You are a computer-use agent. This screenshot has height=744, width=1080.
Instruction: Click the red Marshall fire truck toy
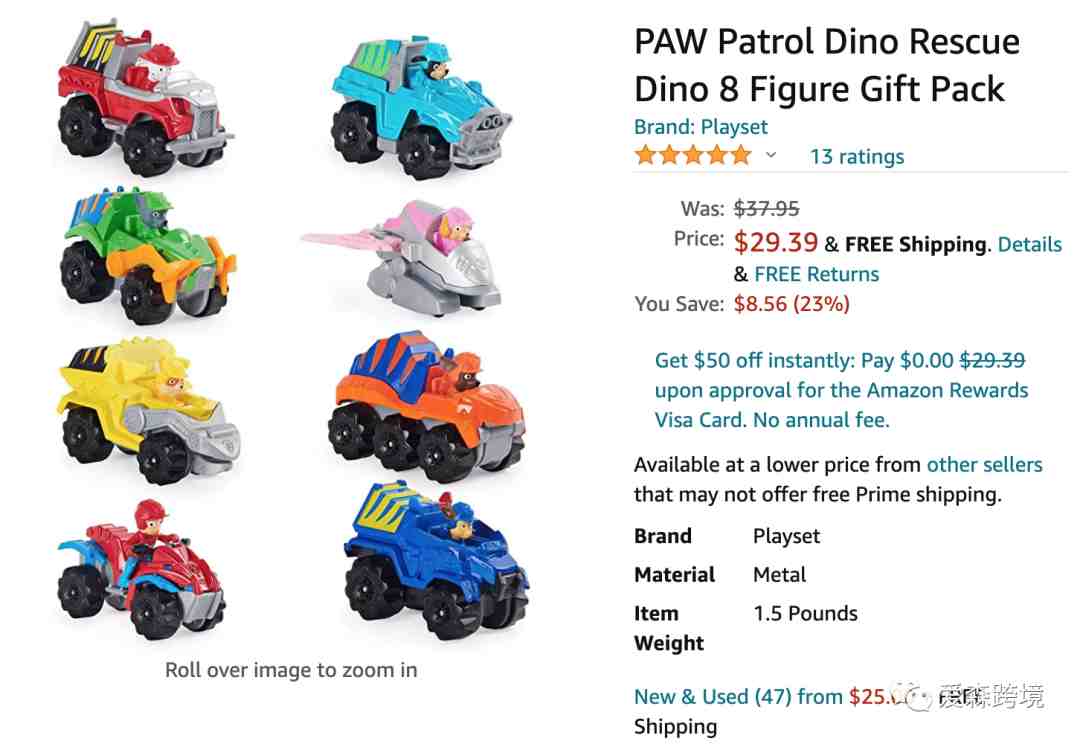click(x=143, y=98)
